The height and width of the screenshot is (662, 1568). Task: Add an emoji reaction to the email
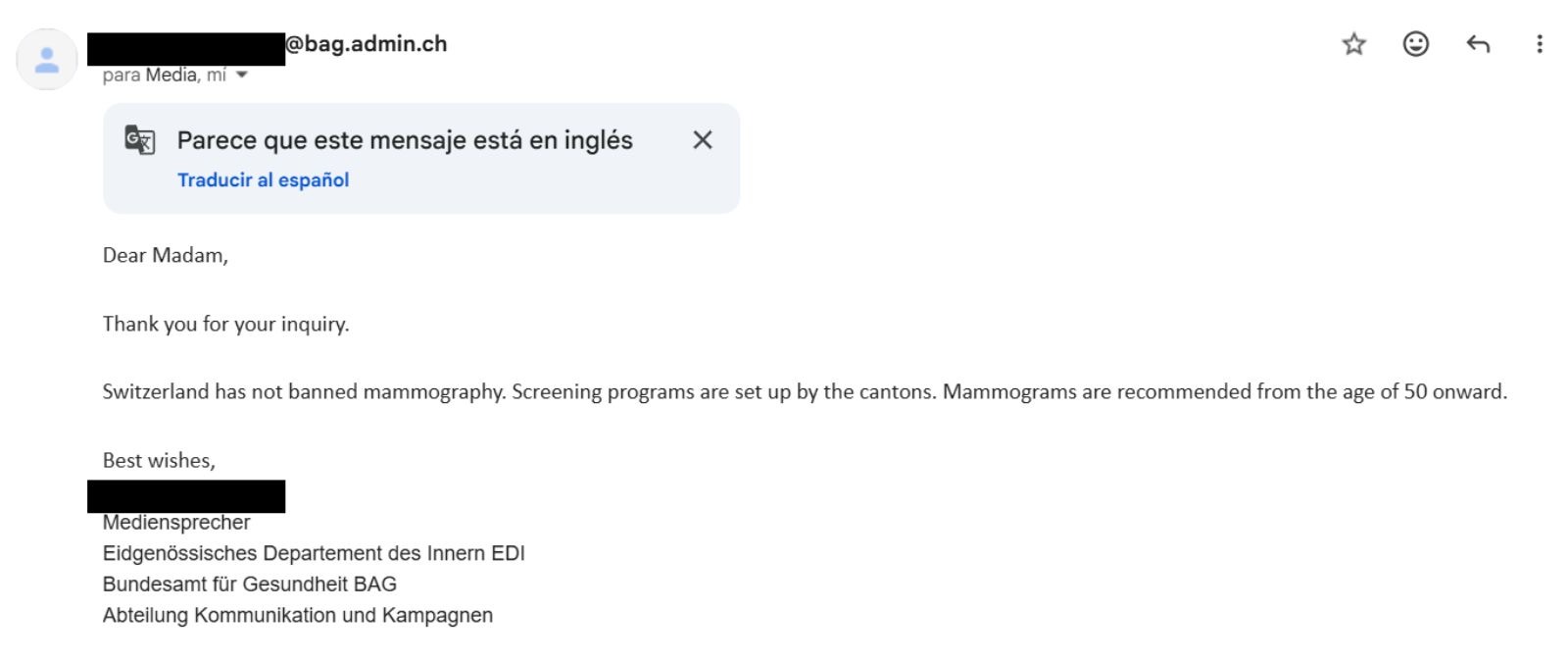tap(1415, 44)
